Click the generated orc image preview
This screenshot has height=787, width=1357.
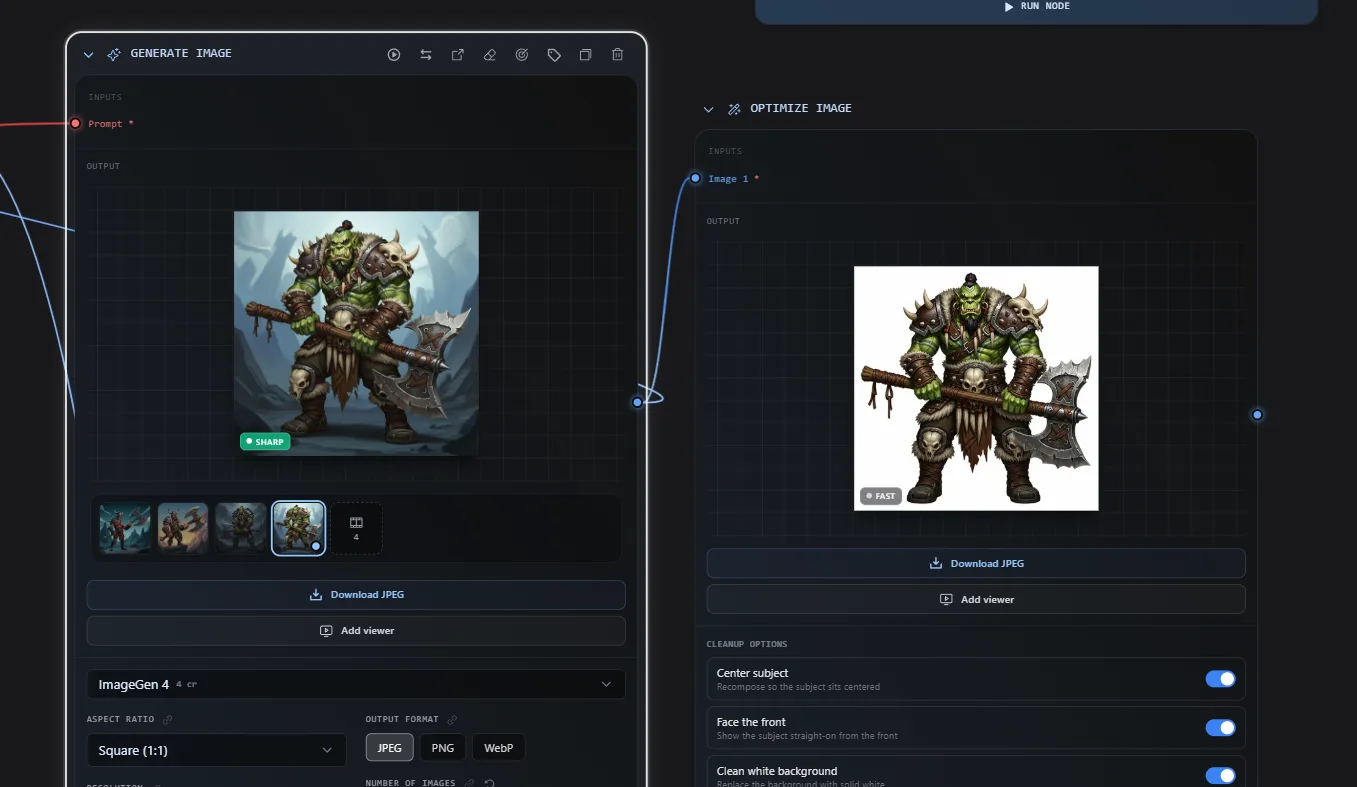point(356,333)
